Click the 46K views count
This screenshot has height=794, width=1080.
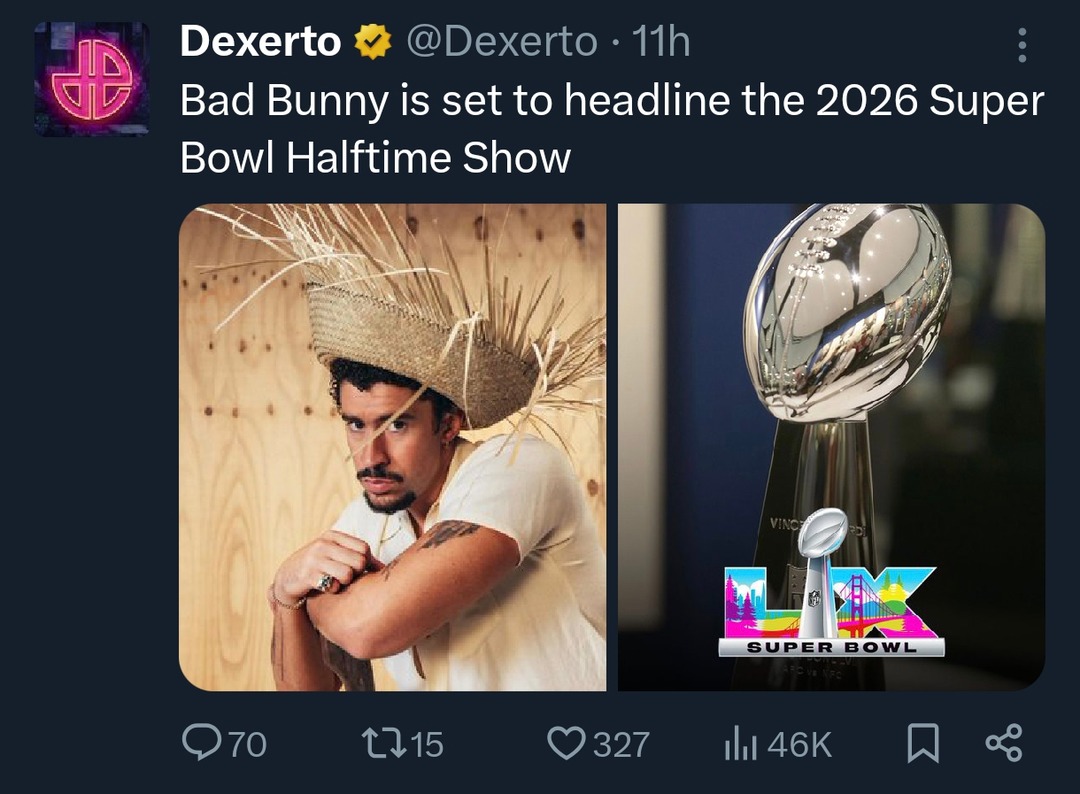coord(800,743)
